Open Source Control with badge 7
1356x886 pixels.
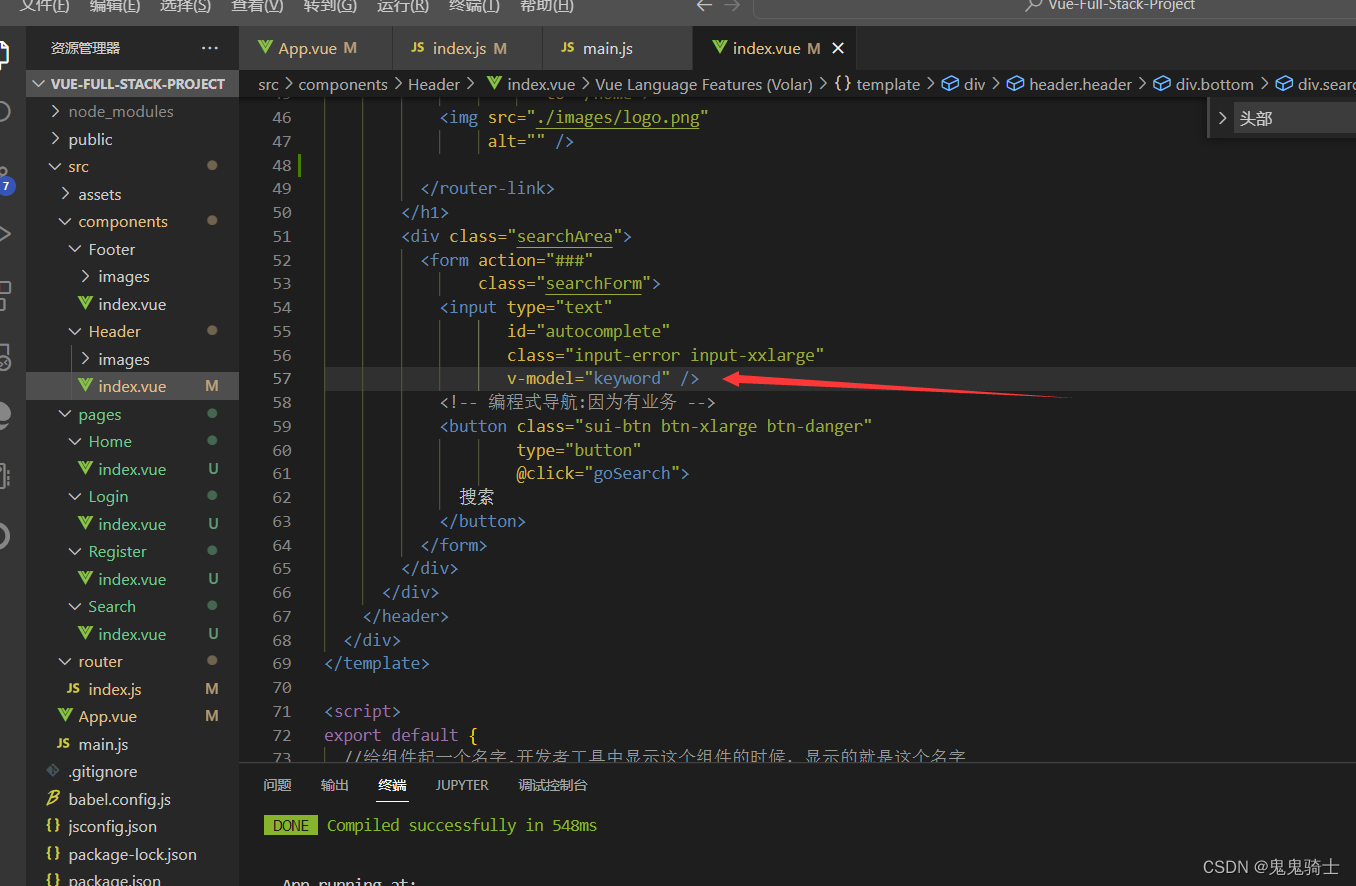pyautogui.click(x=5, y=180)
